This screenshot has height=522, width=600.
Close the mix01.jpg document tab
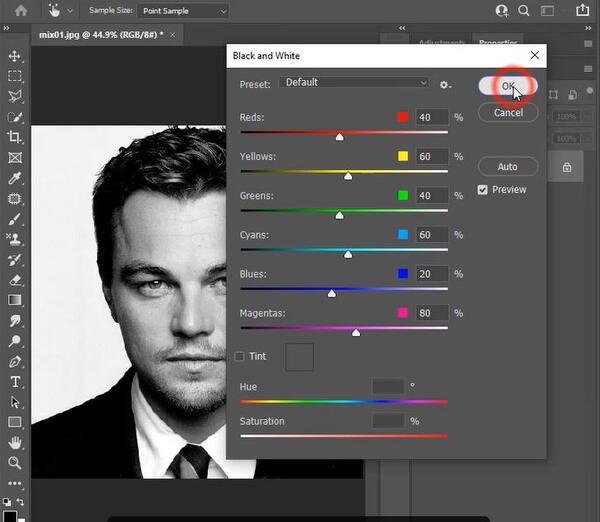tap(173, 35)
